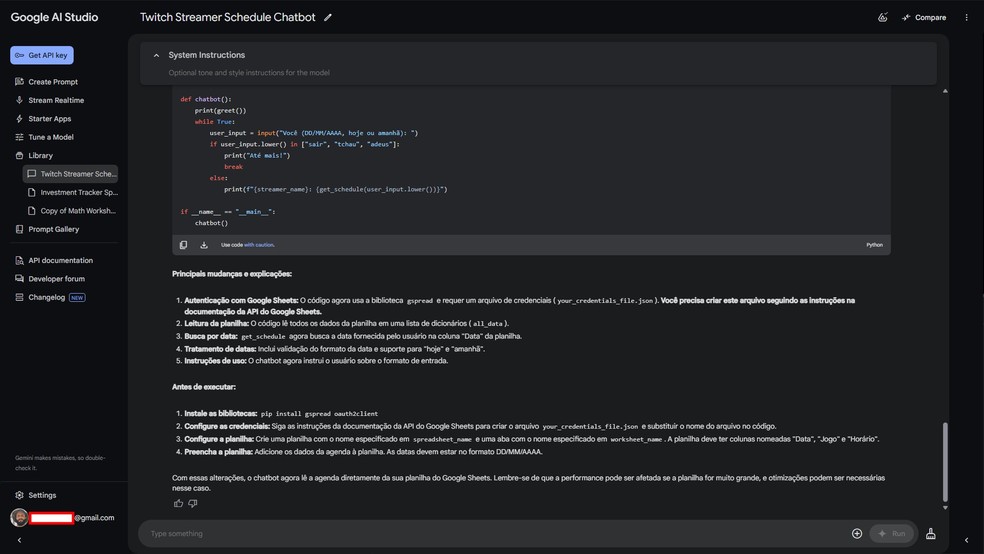
Task: Click the Developer forum icon
Action: [19, 279]
